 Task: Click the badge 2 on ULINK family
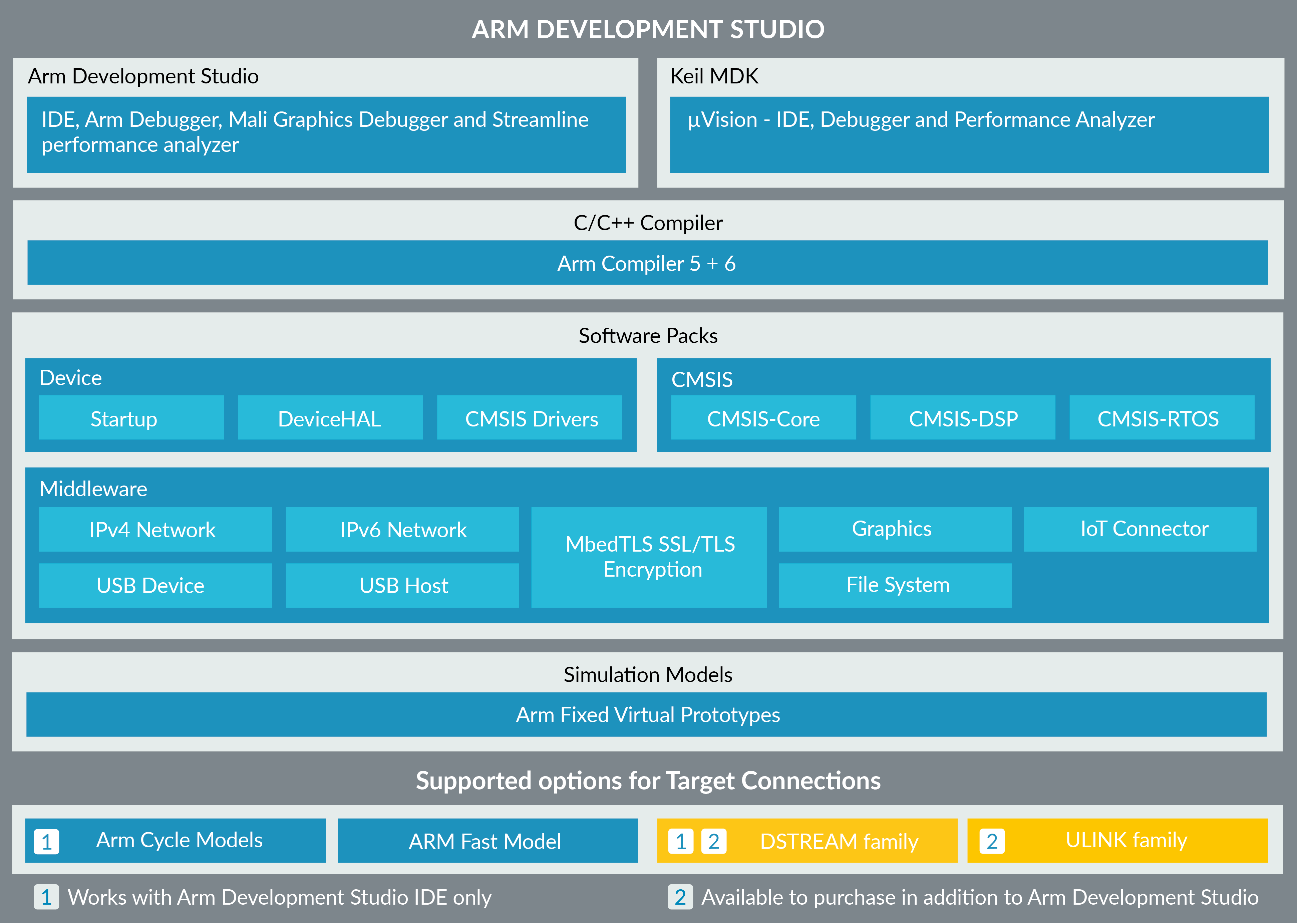click(992, 841)
